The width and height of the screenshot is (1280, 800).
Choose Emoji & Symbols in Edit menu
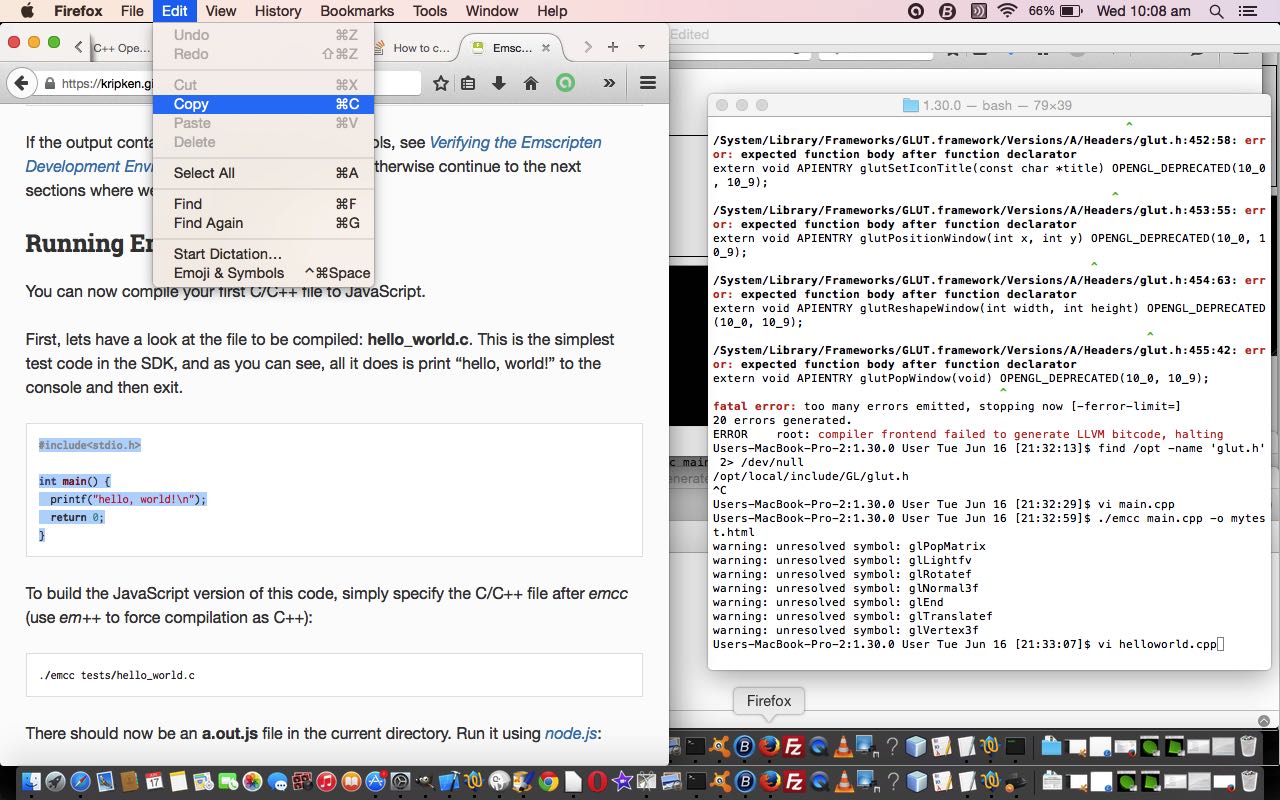click(264, 273)
